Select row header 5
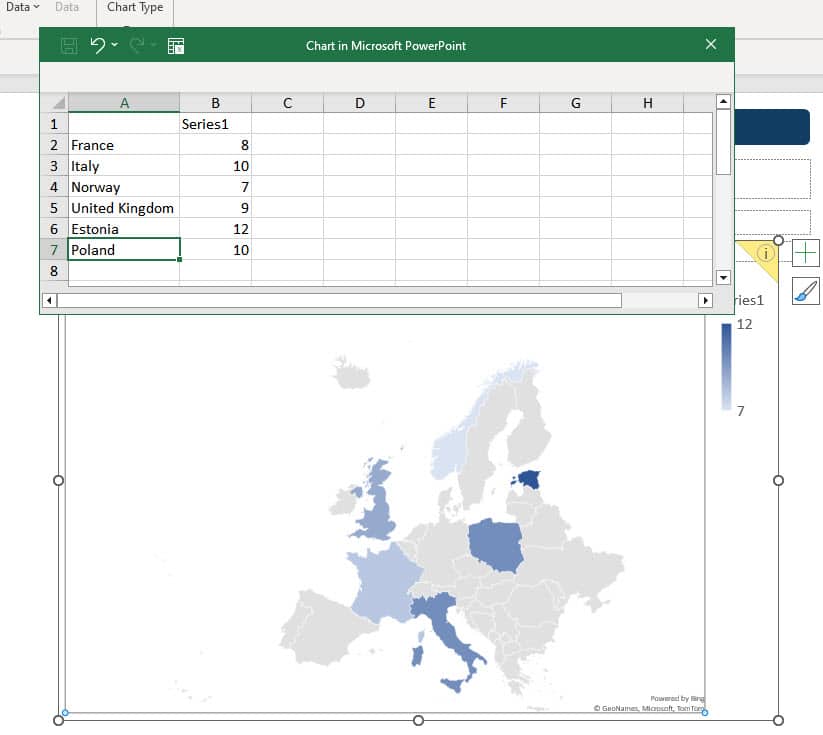The image size is (823, 735). pyautogui.click(x=54, y=207)
